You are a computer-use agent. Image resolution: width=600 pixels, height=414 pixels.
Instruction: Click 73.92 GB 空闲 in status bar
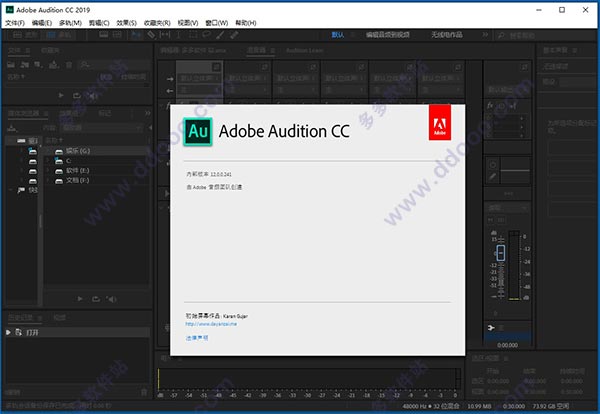click(551, 406)
